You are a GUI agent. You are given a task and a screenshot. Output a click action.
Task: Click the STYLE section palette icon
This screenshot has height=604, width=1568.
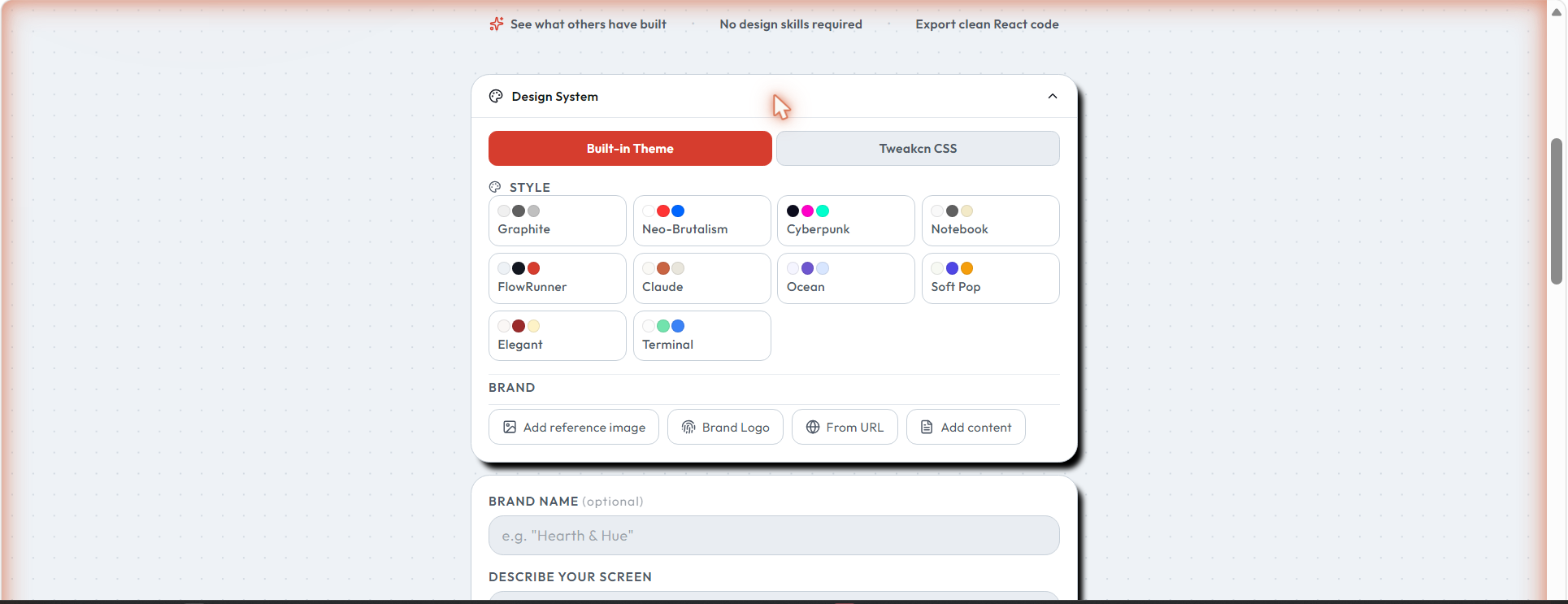pyautogui.click(x=495, y=187)
